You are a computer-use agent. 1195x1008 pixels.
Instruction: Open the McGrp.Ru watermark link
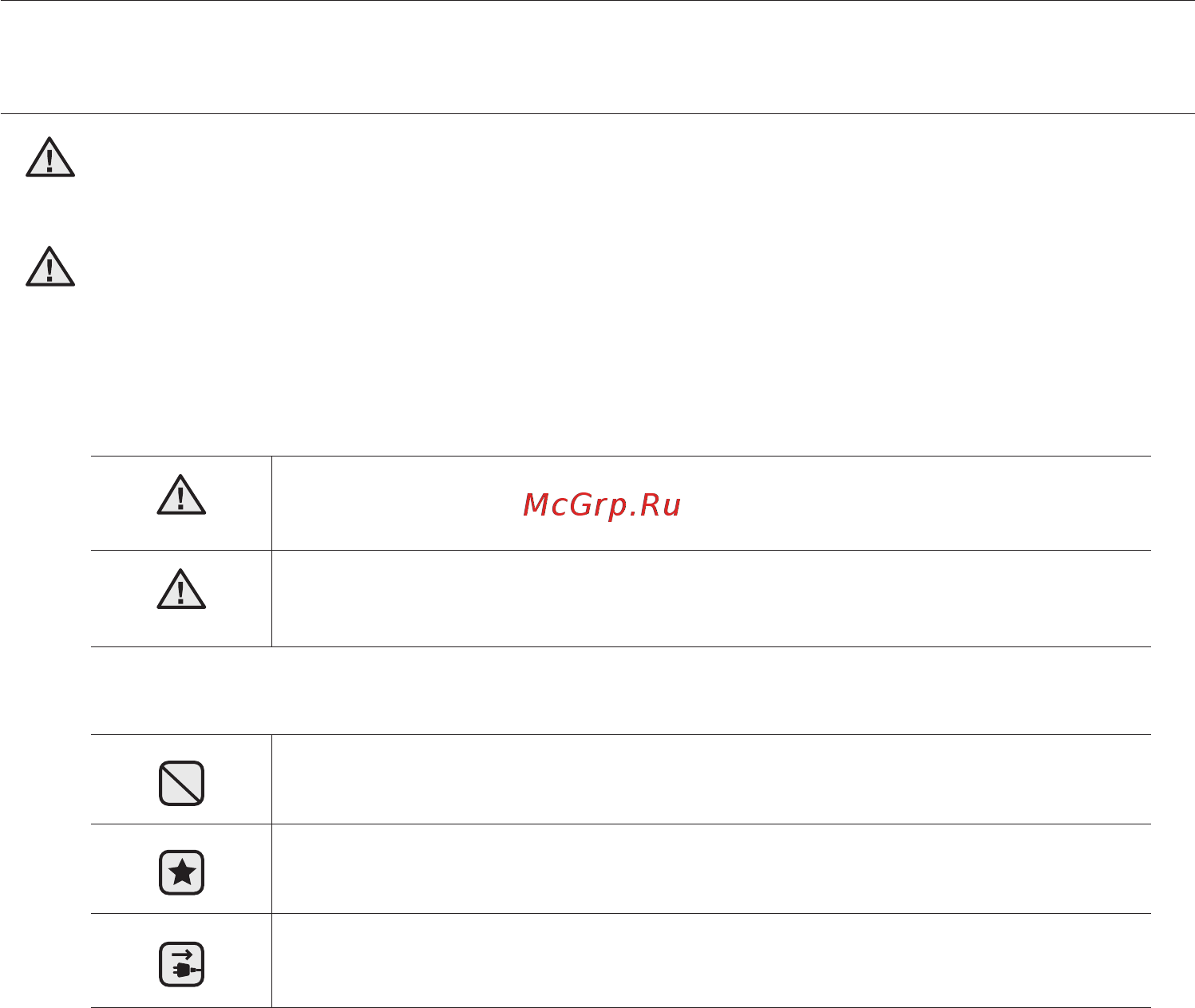click(x=602, y=505)
